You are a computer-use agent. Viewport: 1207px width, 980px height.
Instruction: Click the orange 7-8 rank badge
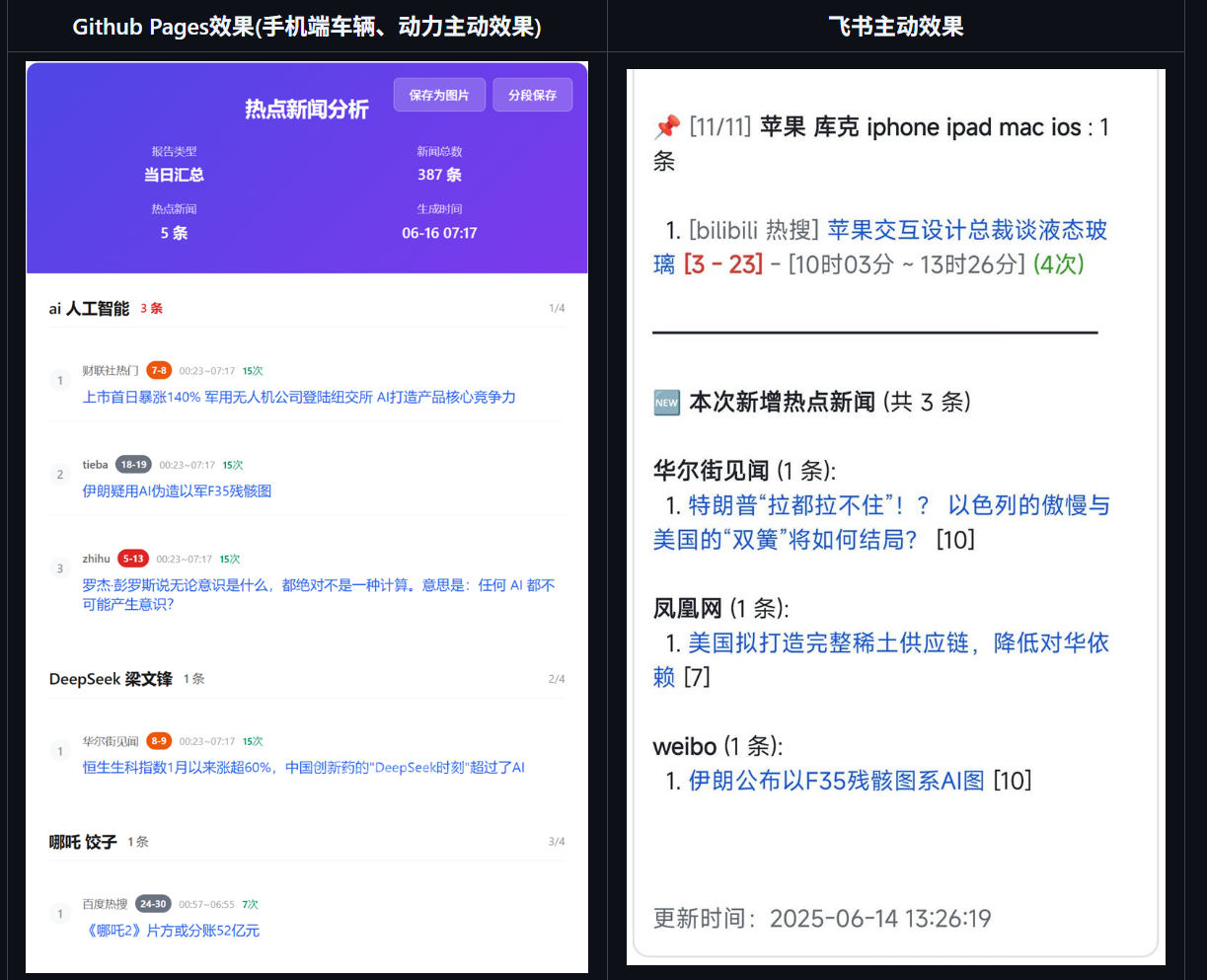pyautogui.click(x=158, y=371)
